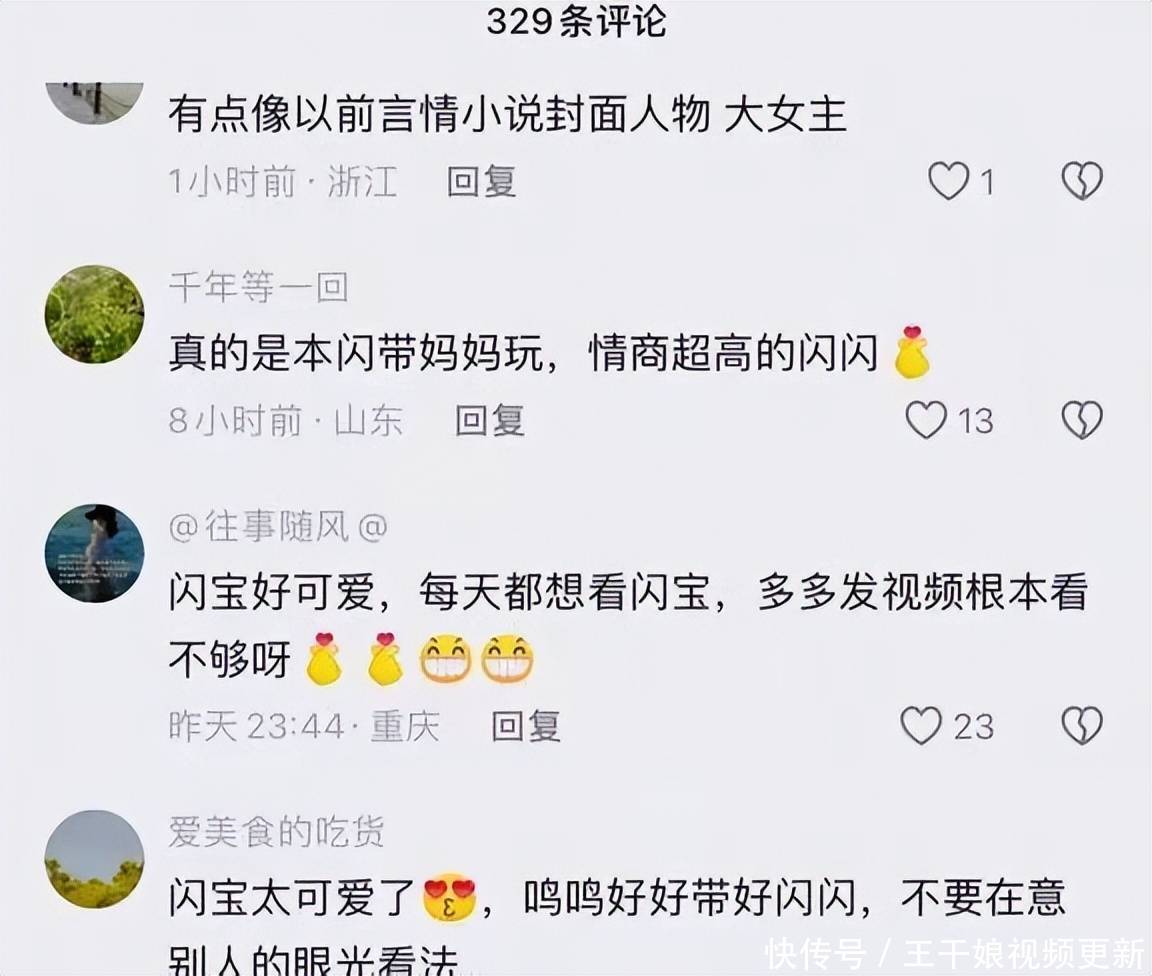Like 千年等一回's comment with 13 likes

click(926, 420)
